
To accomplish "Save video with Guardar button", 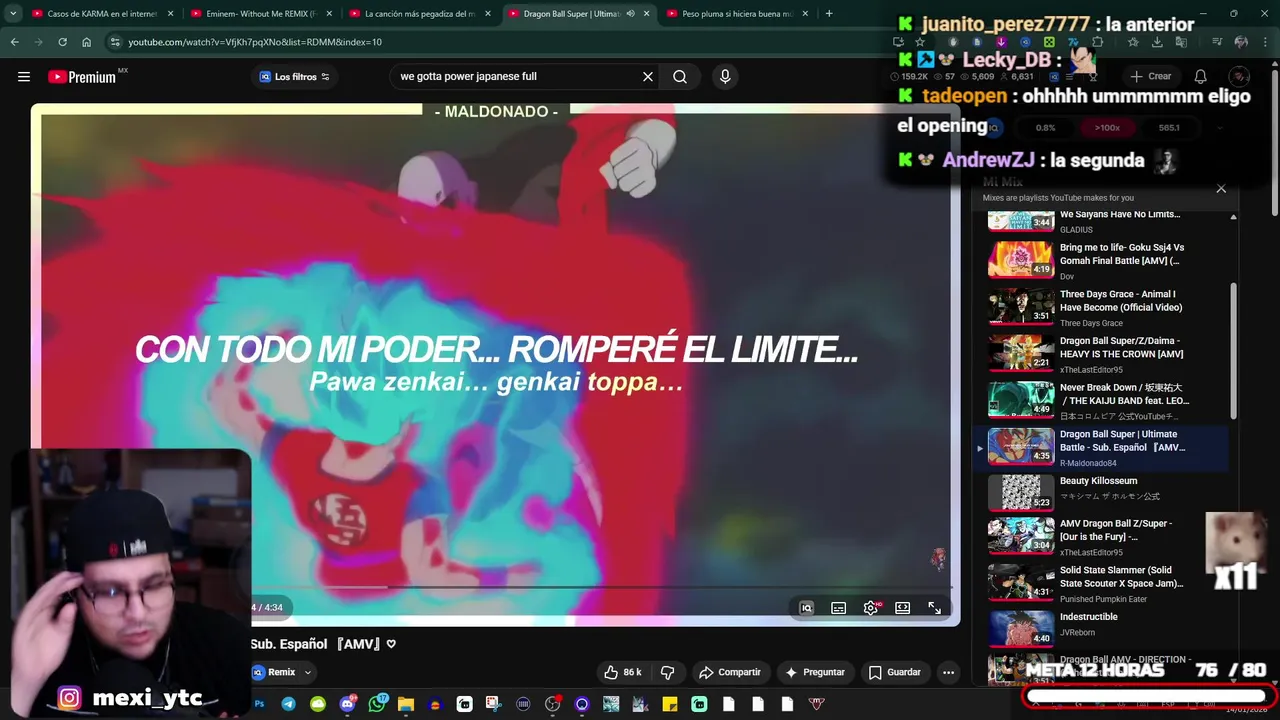I will click(x=895, y=672).
